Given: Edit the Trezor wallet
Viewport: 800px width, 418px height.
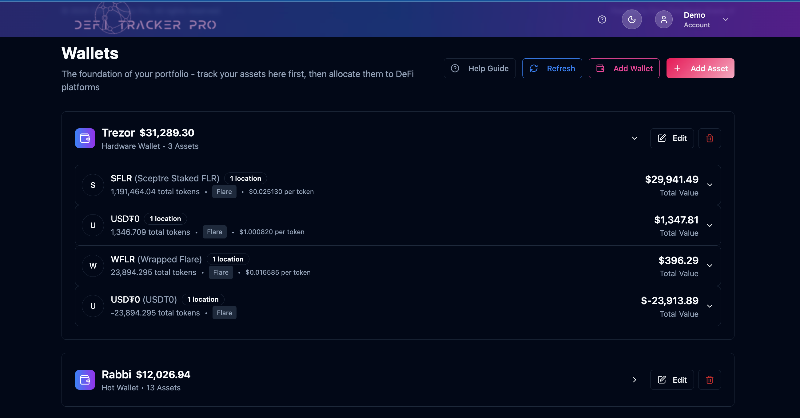Looking at the screenshot, I should point(672,138).
